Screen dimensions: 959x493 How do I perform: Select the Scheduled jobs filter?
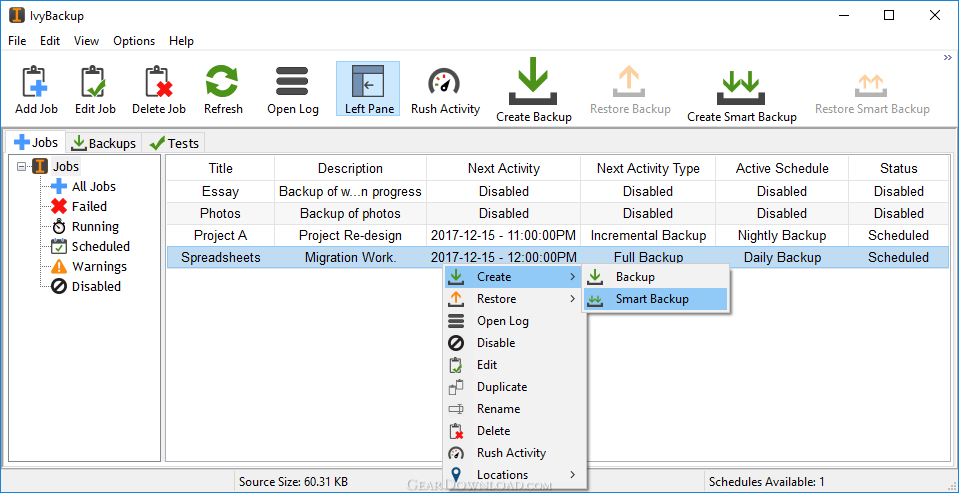click(101, 246)
